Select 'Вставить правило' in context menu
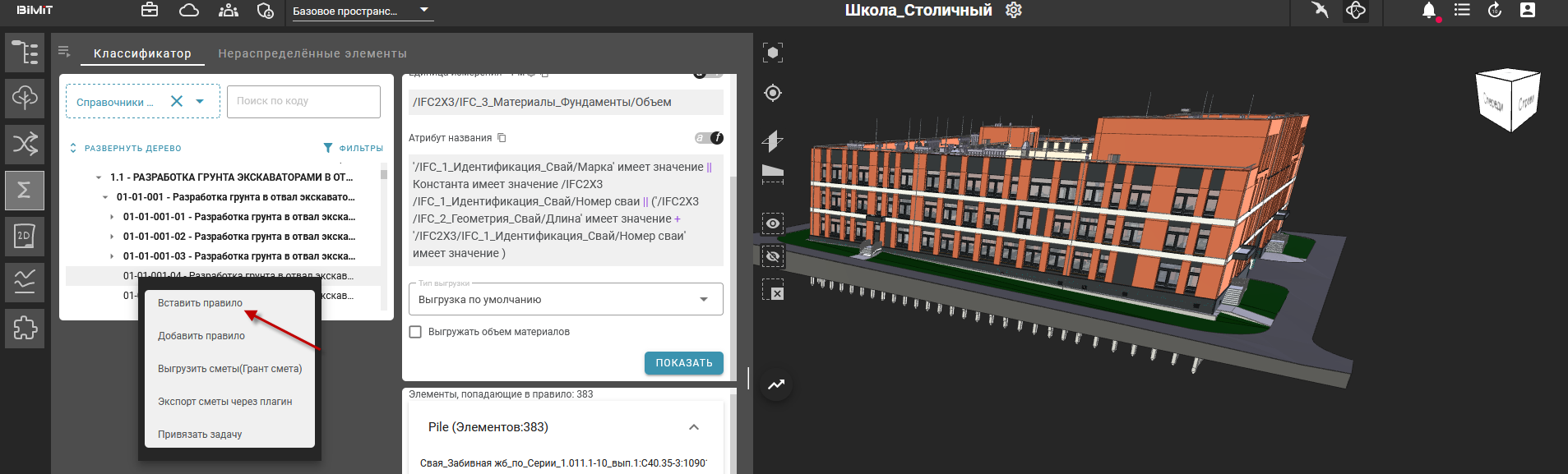The width and height of the screenshot is (1568, 474). pos(200,303)
